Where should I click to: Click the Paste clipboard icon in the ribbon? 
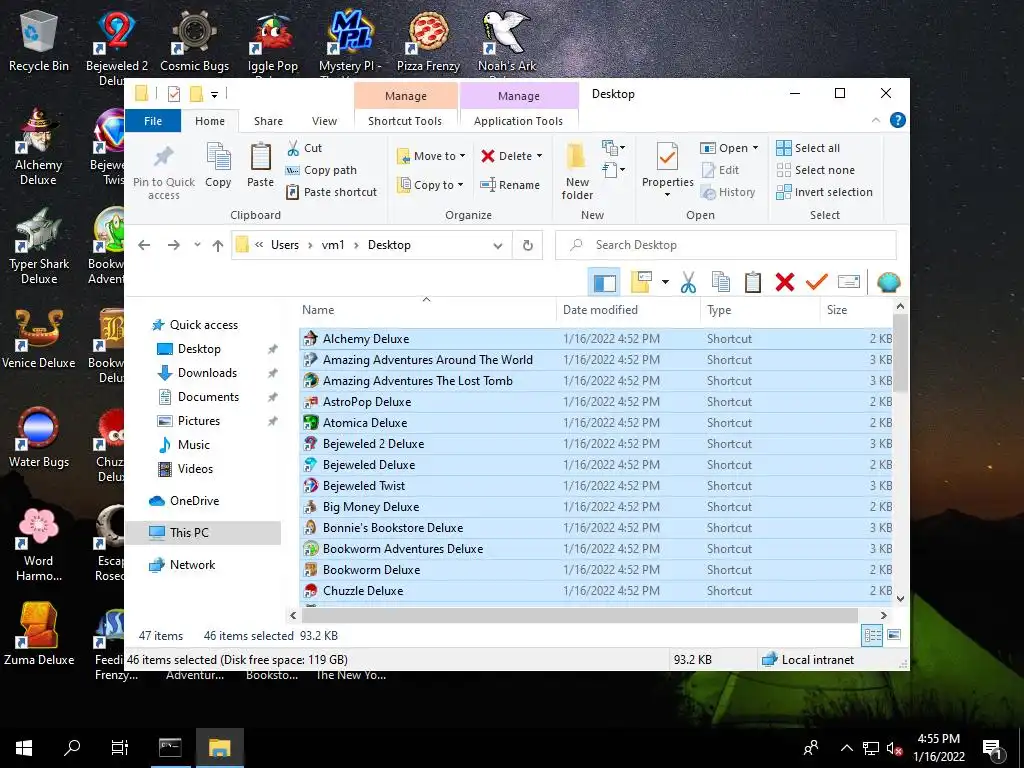(x=260, y=165)
